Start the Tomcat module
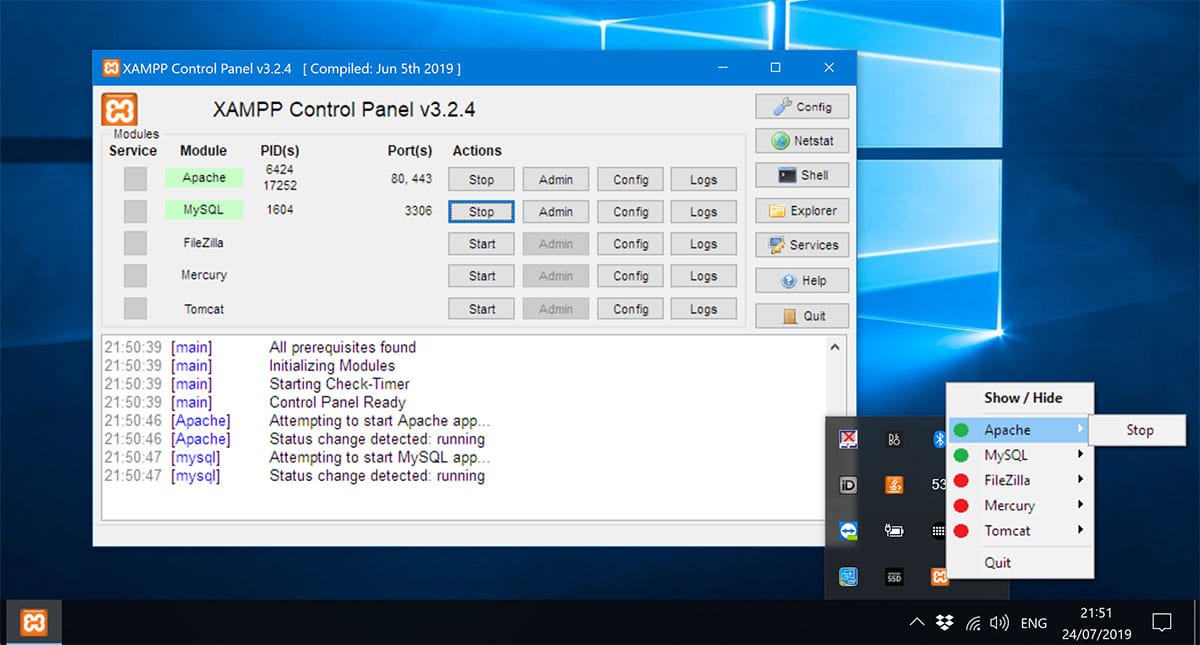This screenshot has height=645, width=1200. pyautogui.click(x=481, y=309)
